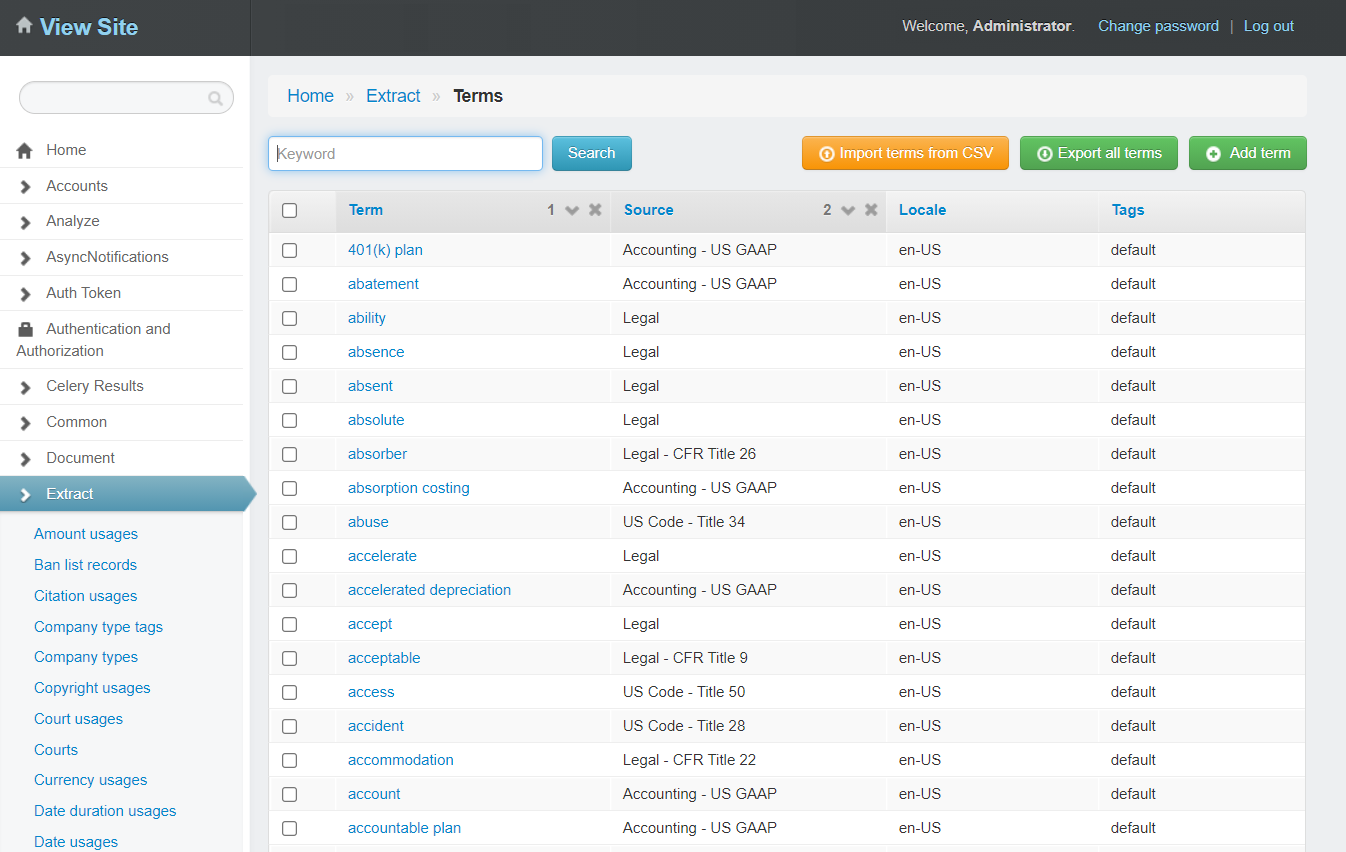Click "US Code - Title 34" cell

point(684,522)
